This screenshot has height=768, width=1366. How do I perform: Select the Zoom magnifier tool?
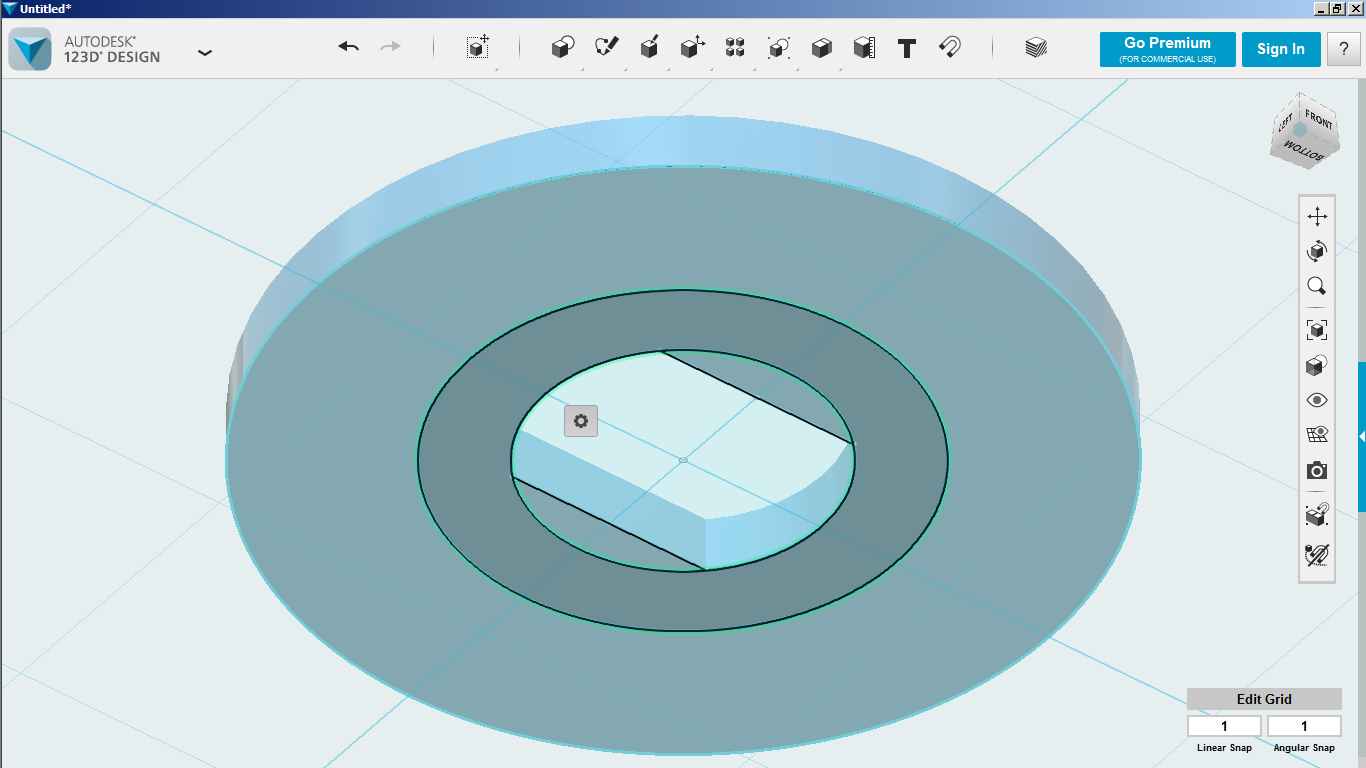pyautogui.click(x=1317, y=287)
